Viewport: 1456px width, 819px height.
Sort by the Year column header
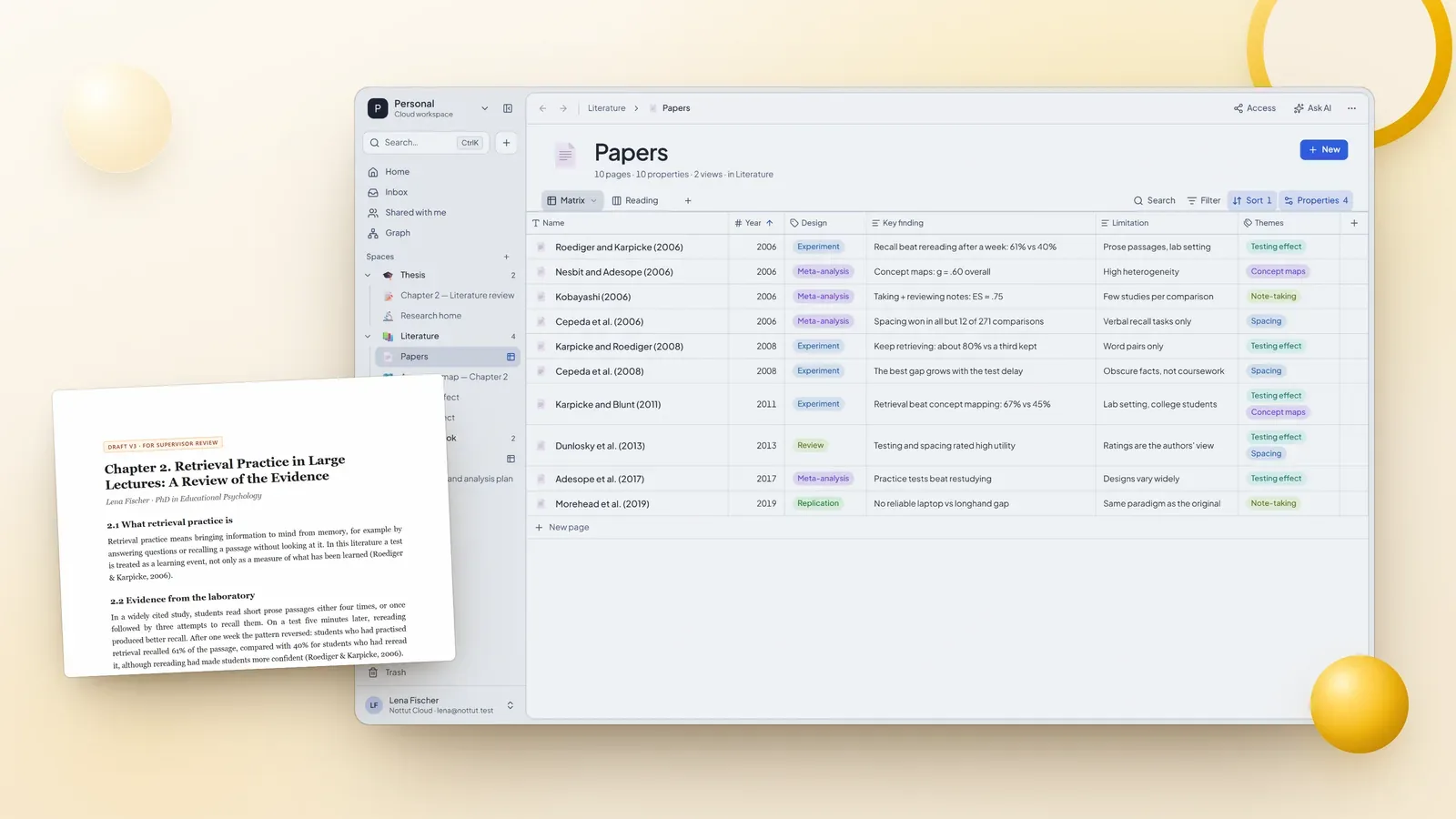click(x=754, y=223)
